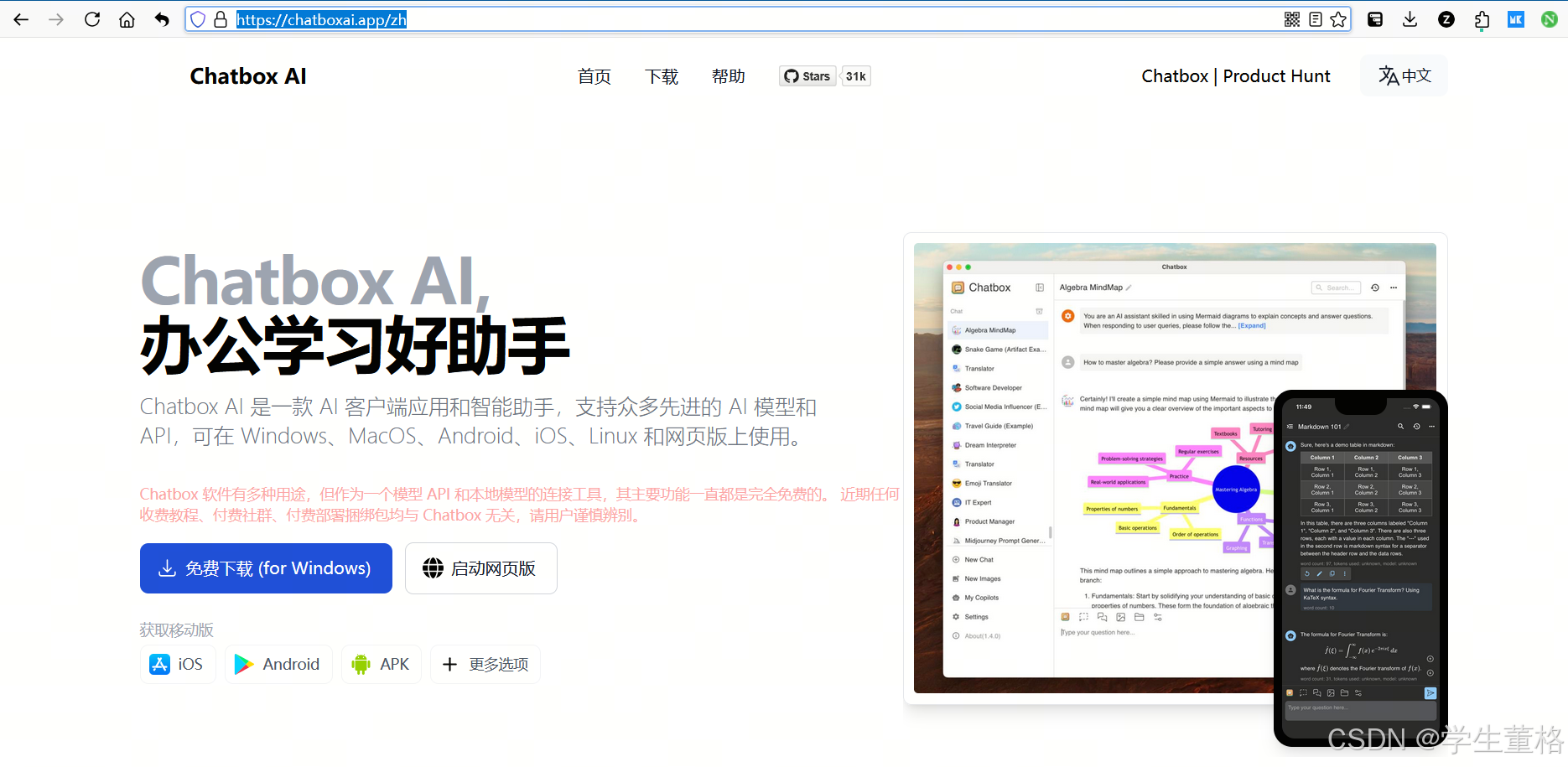
Task: Bookmark this page with the star icon
Action: (1339, 19)
